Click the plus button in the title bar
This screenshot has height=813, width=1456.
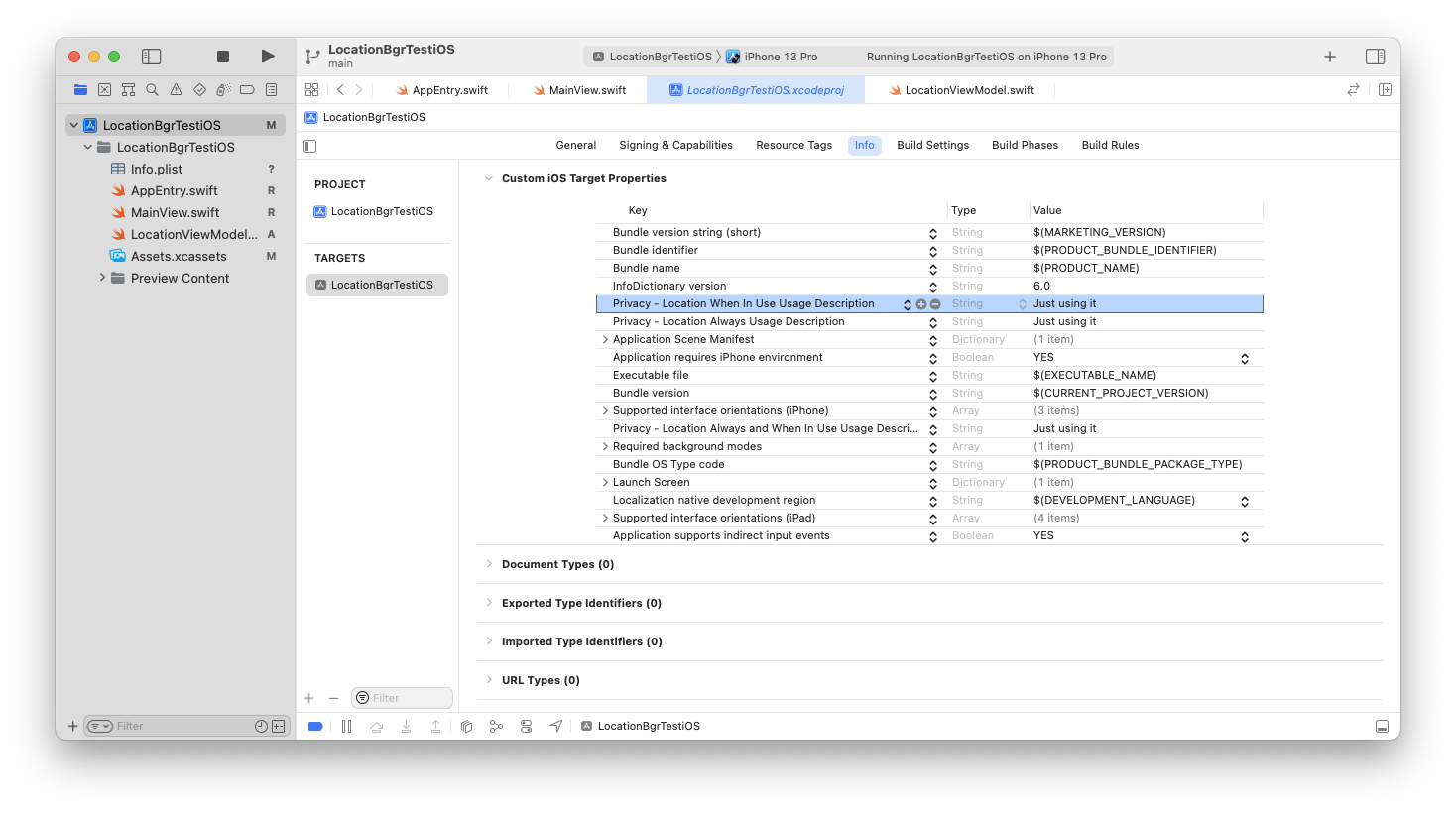point(1330,57)
